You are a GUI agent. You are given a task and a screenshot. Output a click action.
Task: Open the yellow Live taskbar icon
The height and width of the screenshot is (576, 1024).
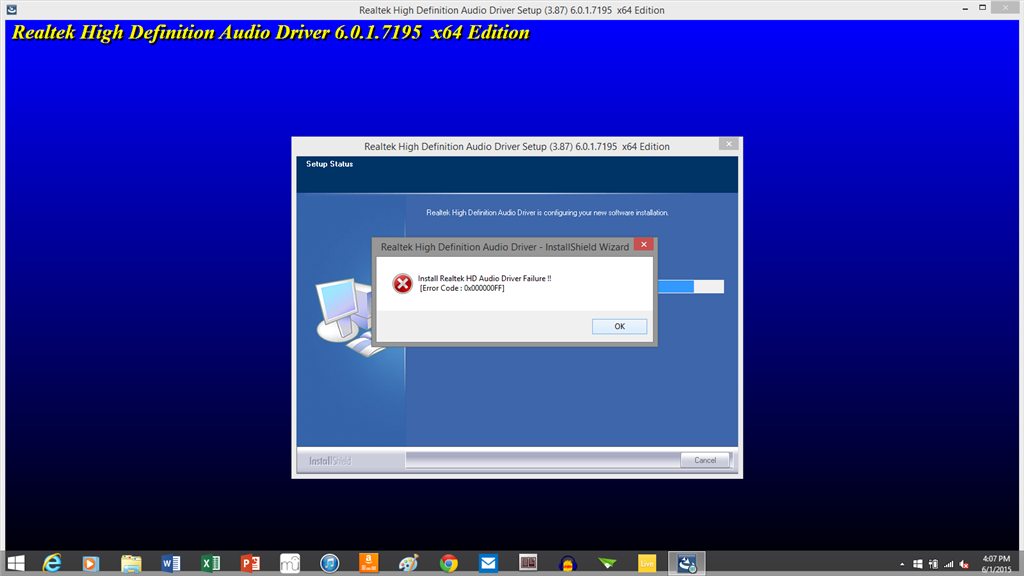pos(647,563)
